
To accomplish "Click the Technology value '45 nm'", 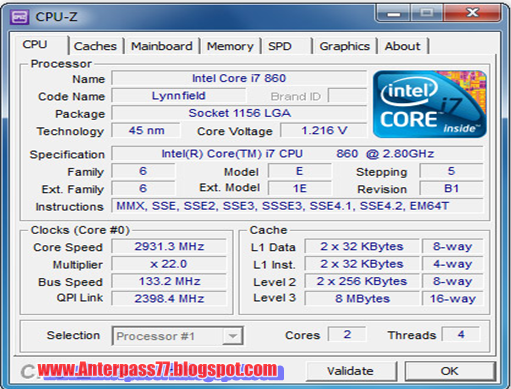I will coord(146,131).
